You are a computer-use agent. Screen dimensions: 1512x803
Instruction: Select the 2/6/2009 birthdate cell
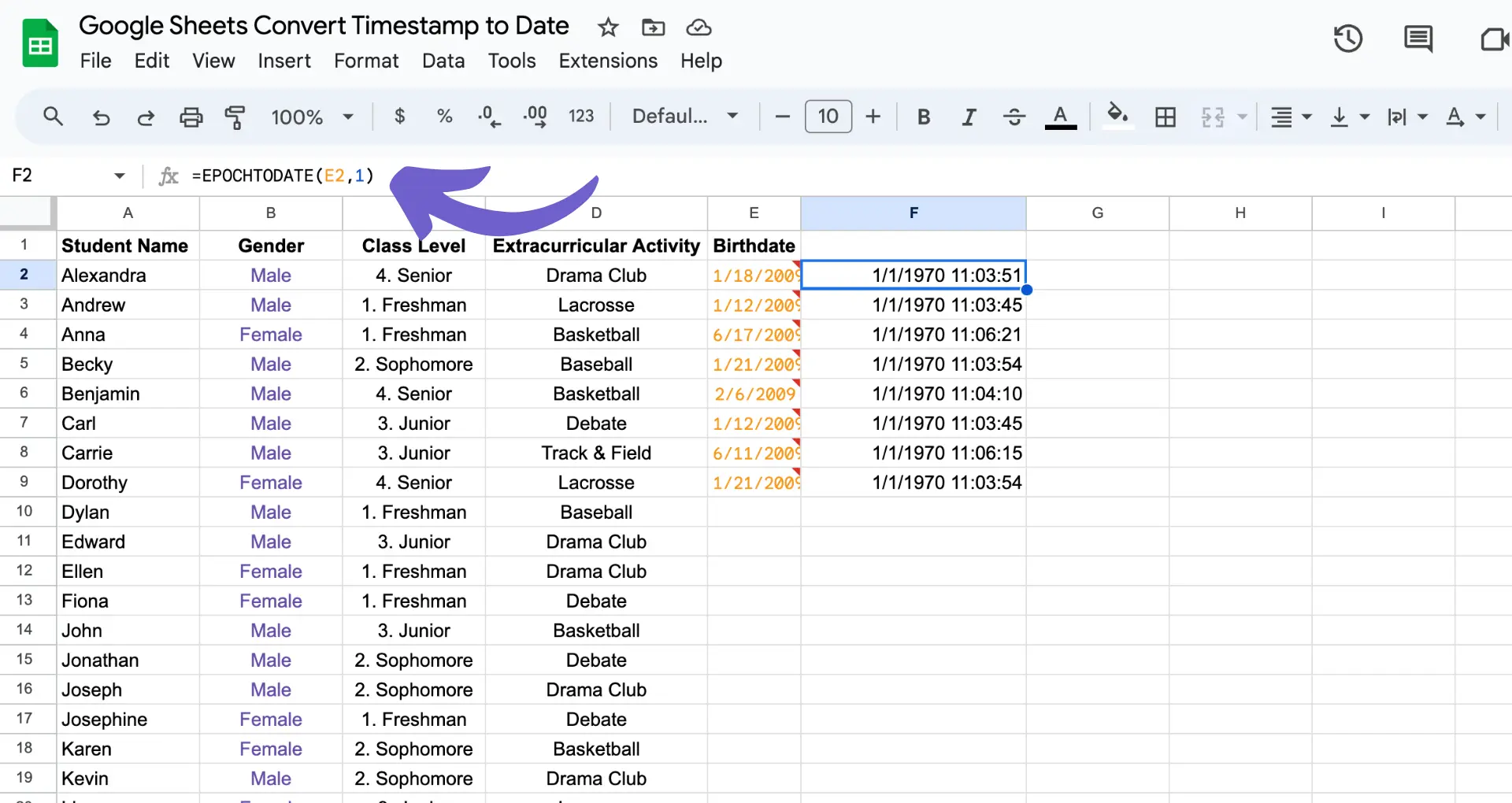pyautogui.click(x=754, y=394)
